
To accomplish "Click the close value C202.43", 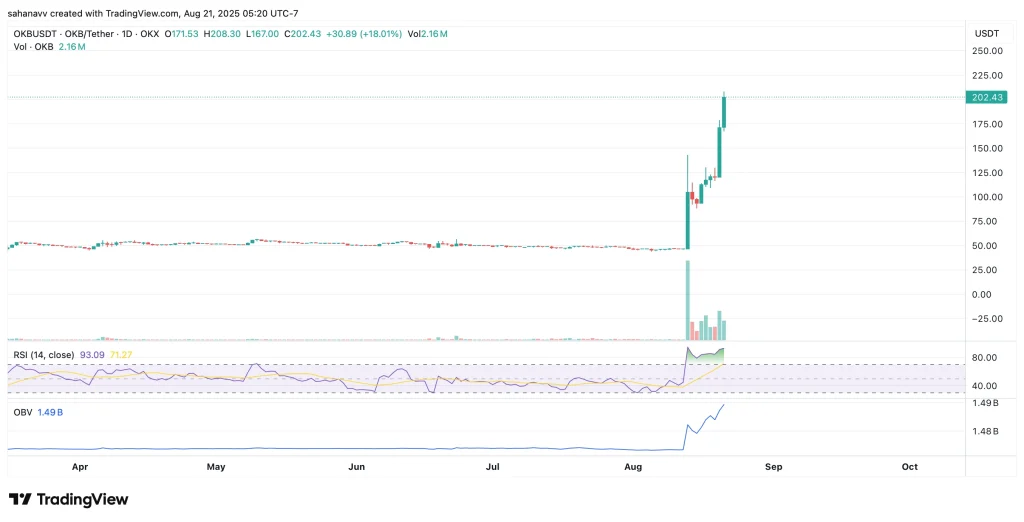I will point(302,34).
